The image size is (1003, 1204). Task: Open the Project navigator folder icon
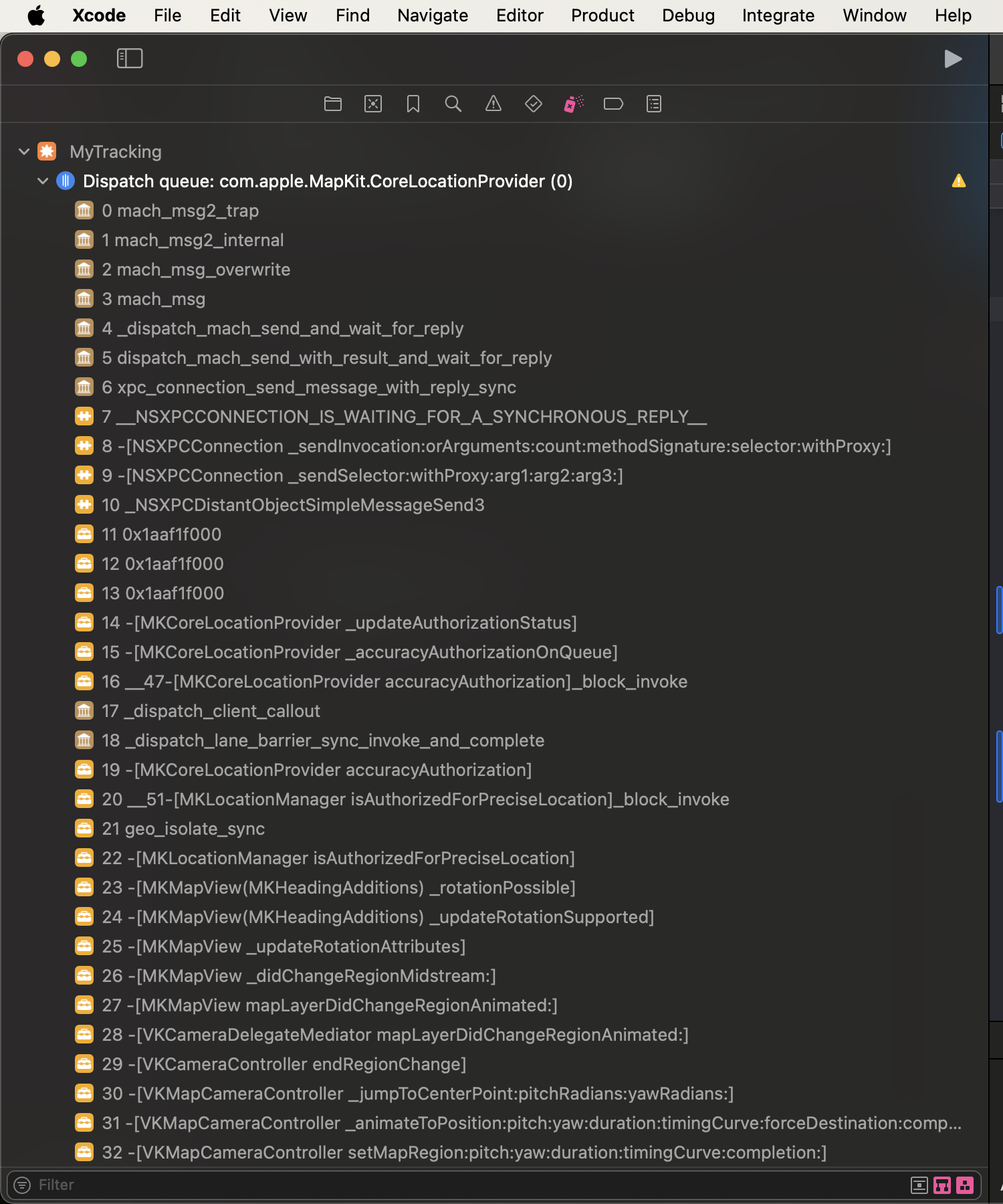(x=333, y=104)
